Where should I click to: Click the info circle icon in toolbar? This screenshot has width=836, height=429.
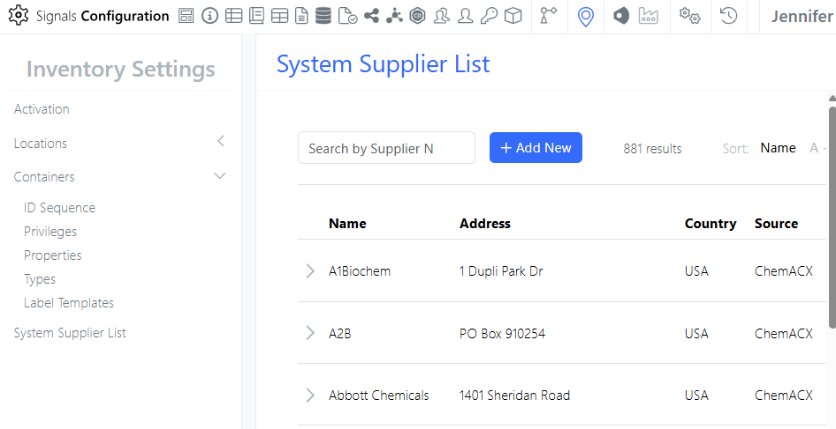(209, 16)
